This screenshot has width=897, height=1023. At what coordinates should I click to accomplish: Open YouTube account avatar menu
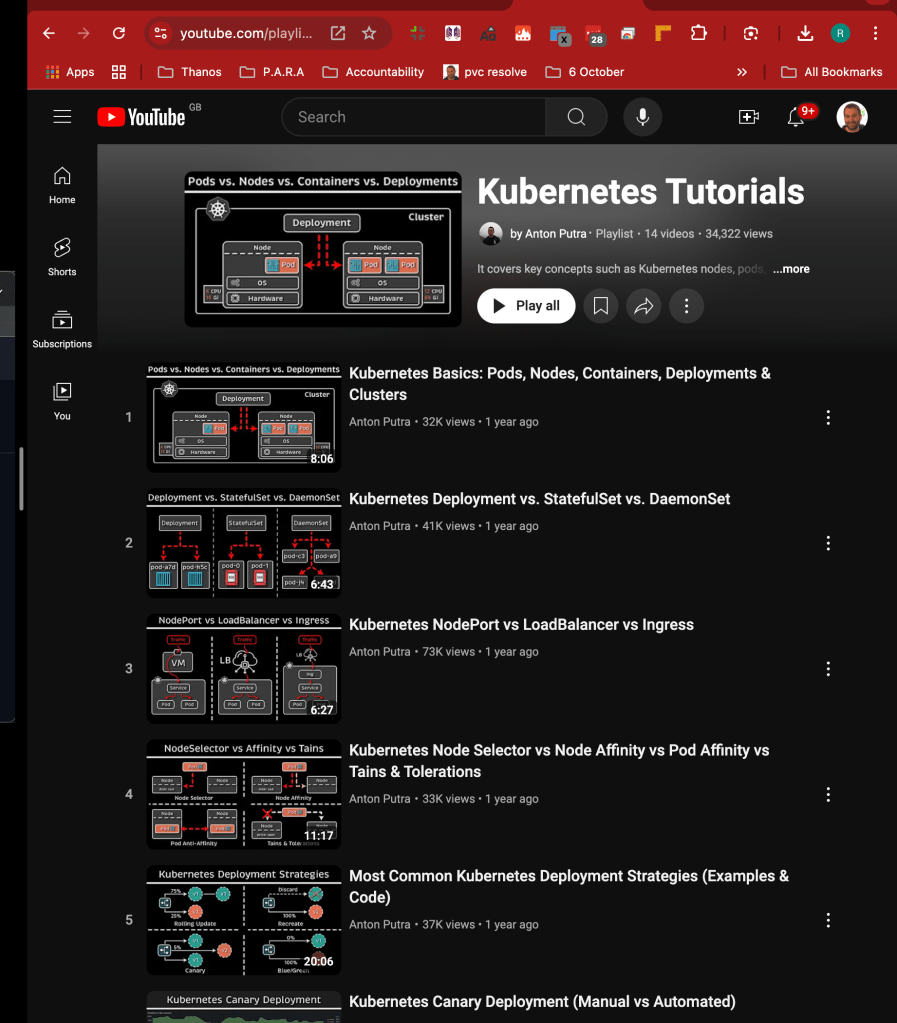coord(852,117)
